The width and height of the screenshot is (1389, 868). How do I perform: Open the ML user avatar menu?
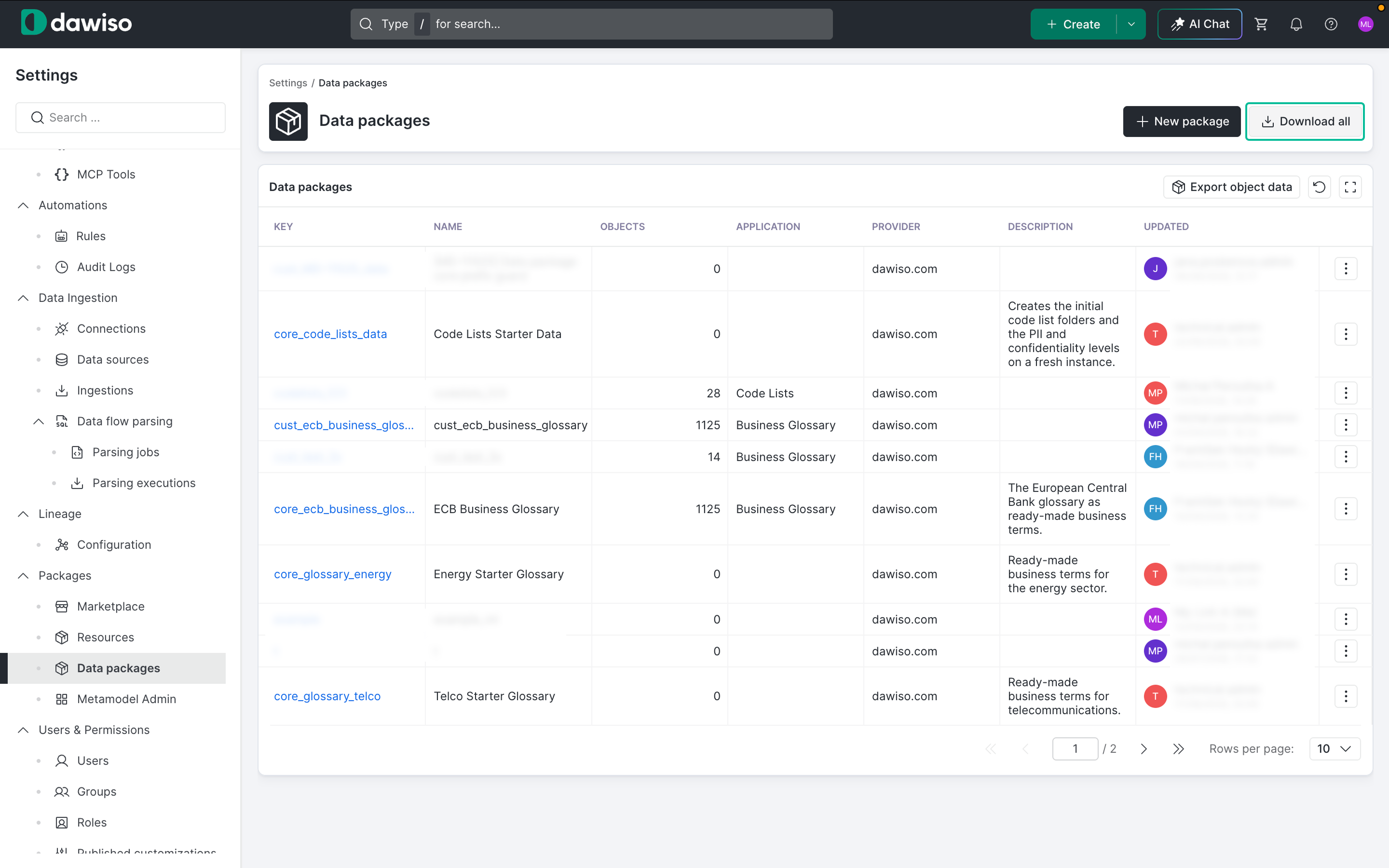[1365, 24]
